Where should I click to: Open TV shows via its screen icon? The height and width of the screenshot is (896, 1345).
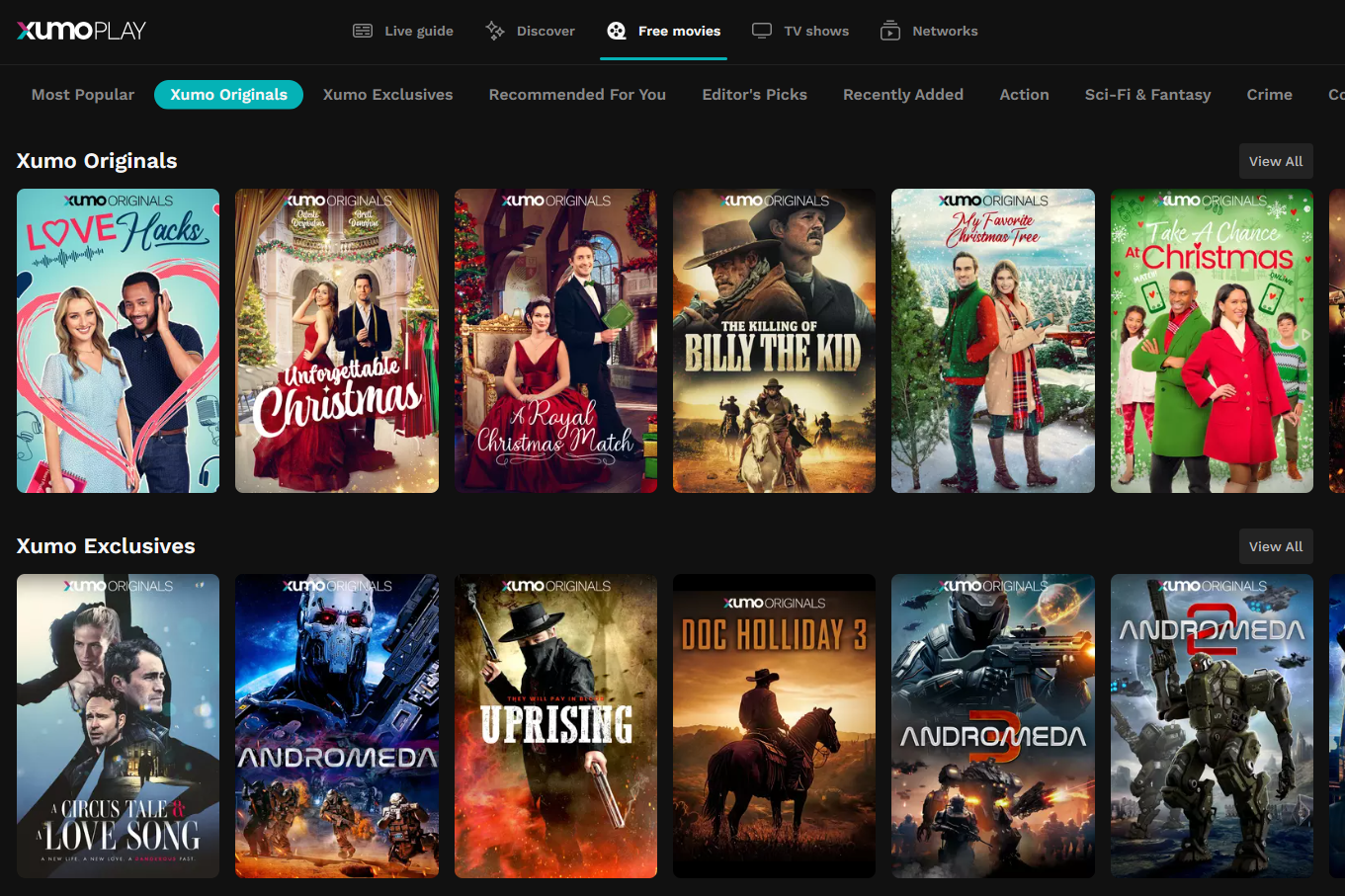pyautogui.click(x=761, y=31)
